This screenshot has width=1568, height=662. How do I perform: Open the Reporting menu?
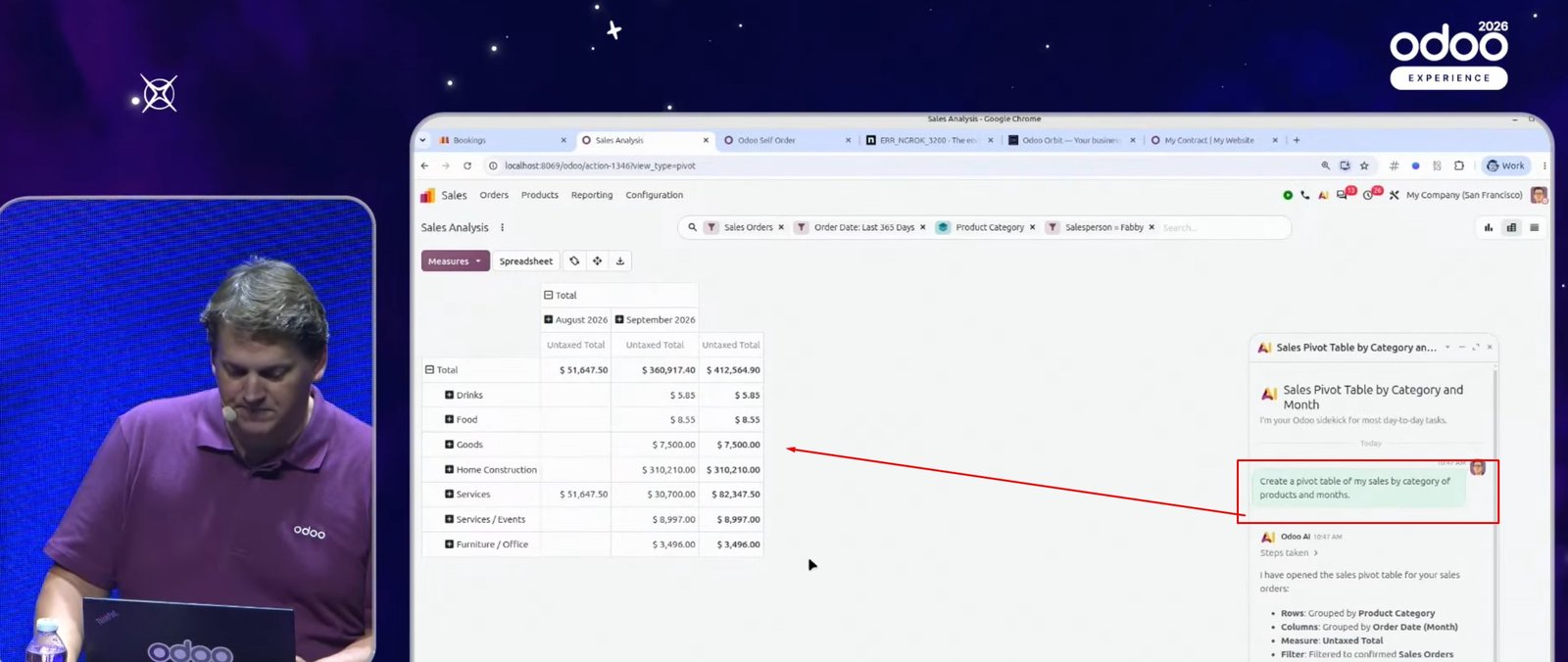(592, 195)
